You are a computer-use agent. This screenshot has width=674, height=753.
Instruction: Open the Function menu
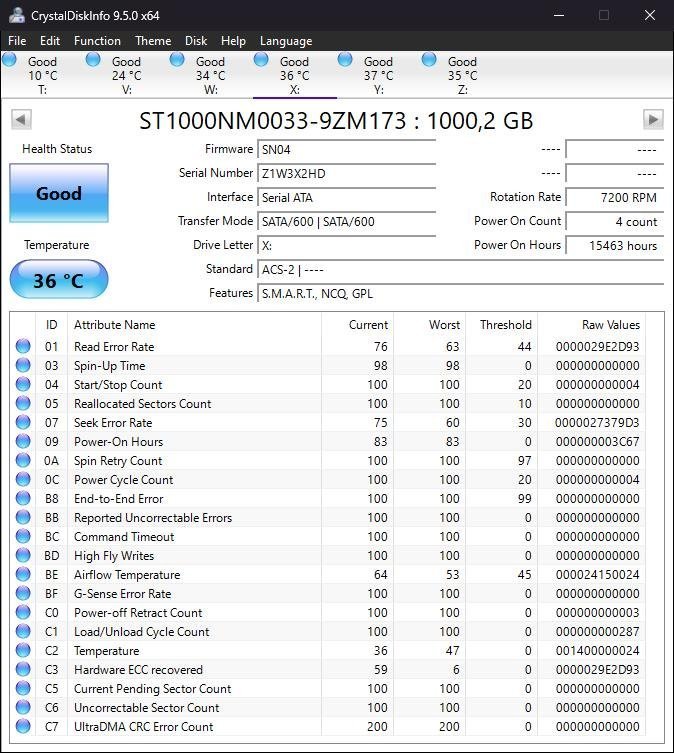(97, 41)
